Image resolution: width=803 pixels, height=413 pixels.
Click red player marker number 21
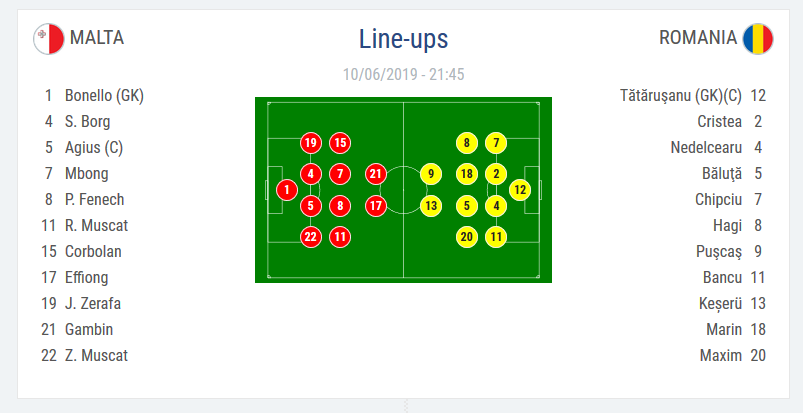(x=376, y=174)
